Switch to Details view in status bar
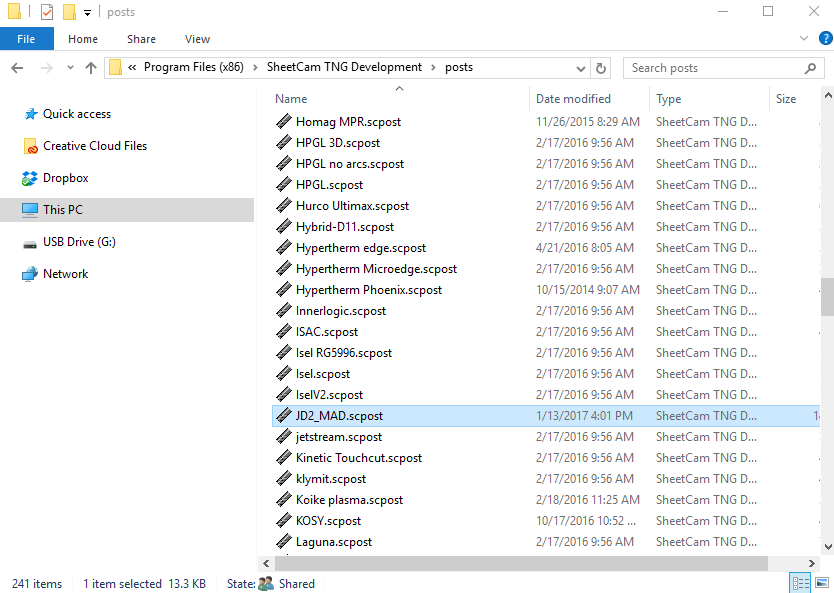The height and width of the screenshot is (593, 834). (800, 583)
